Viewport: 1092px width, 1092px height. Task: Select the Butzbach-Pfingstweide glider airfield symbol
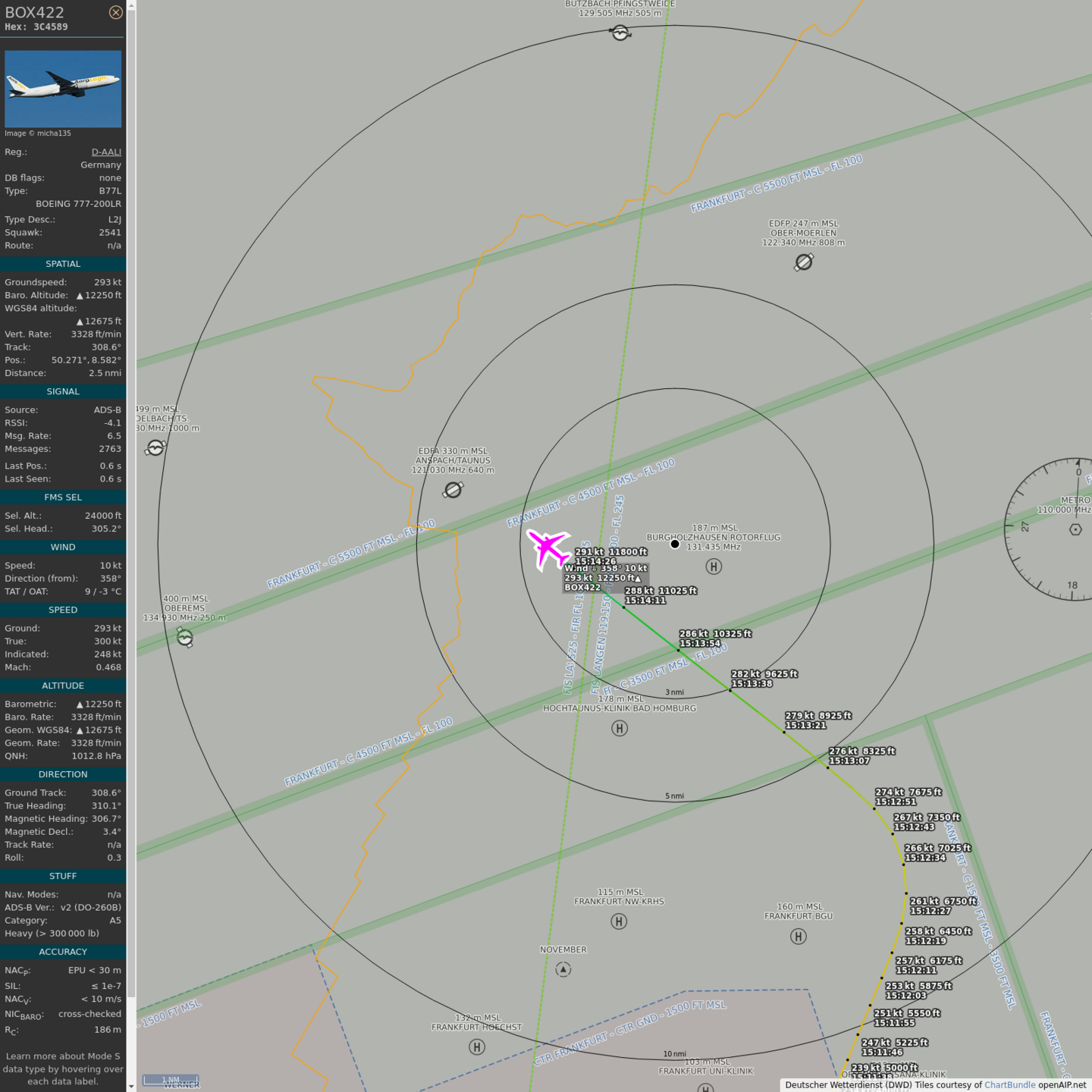click(620, 33)
